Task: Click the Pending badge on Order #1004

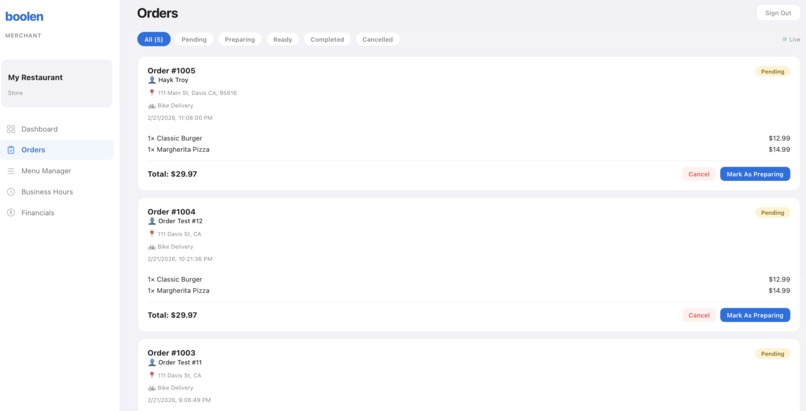Action: pos(772,213)
